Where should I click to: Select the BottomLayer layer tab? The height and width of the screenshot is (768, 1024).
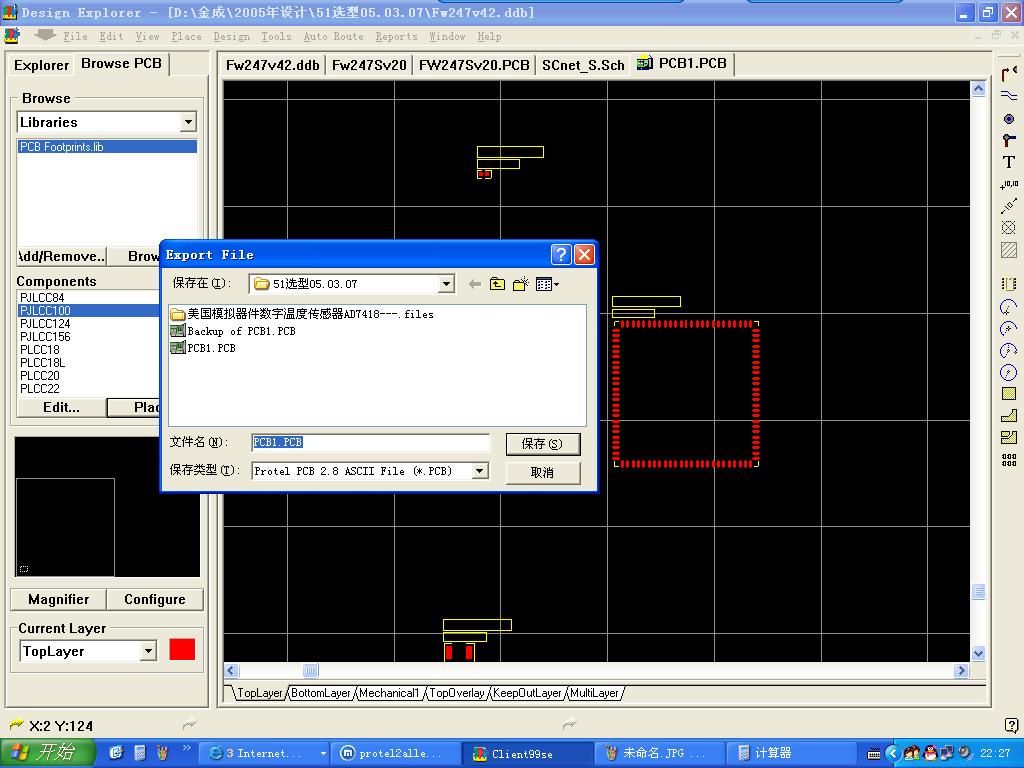321,693
